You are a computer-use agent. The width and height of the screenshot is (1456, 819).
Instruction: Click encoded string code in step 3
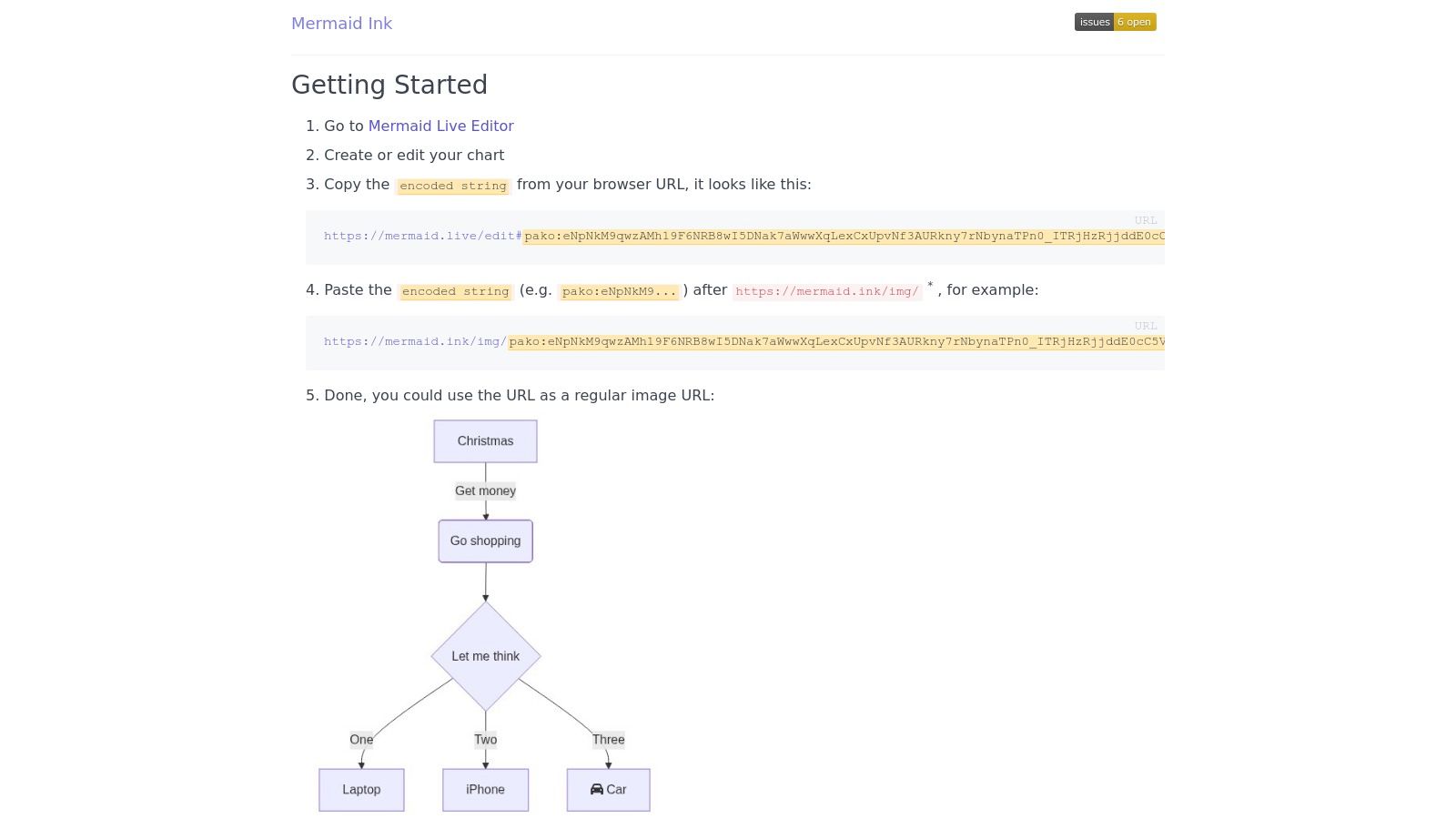pyautogui.click(x=453, y=186)
